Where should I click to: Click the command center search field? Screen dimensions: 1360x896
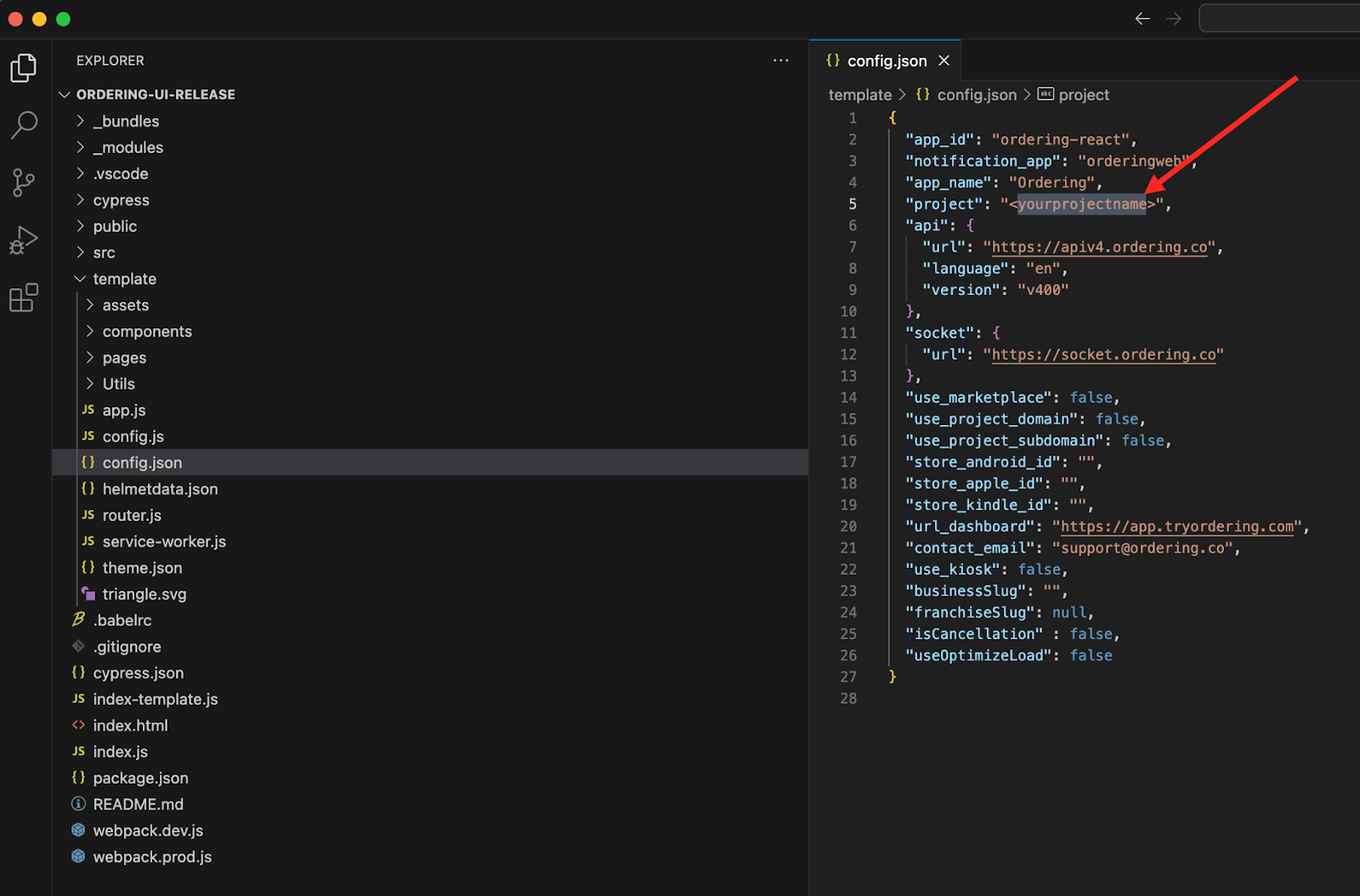(x=1279, y=18)
